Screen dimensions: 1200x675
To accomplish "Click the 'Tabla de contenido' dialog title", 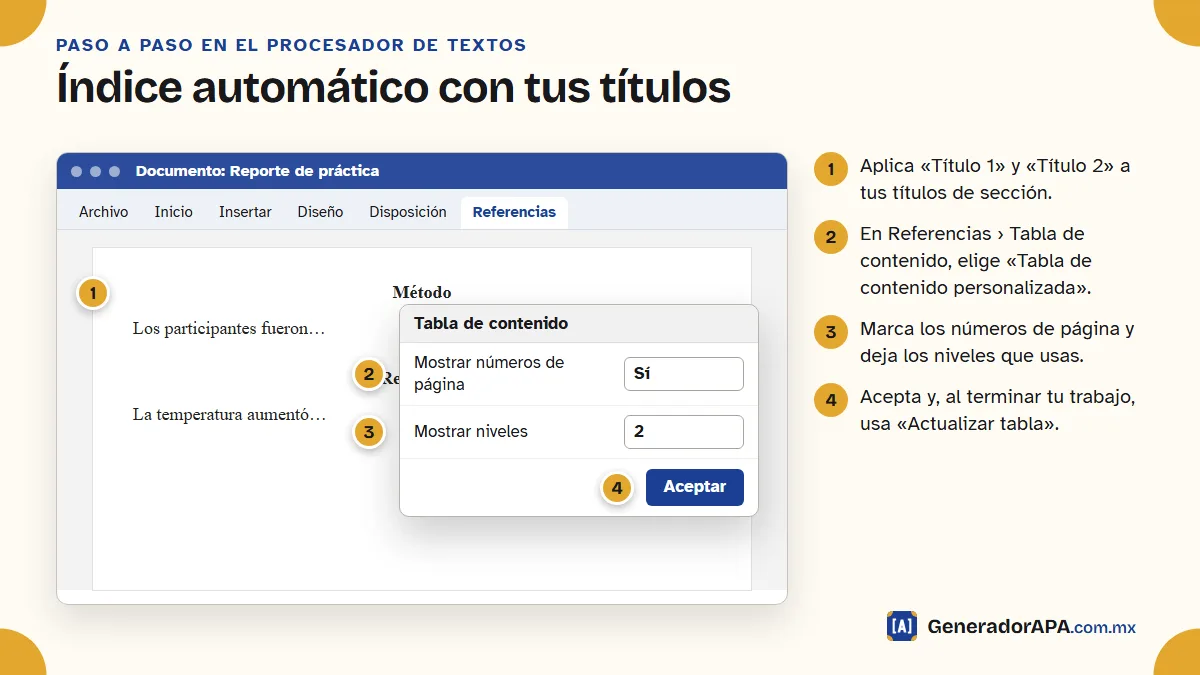I will (491, 324).
